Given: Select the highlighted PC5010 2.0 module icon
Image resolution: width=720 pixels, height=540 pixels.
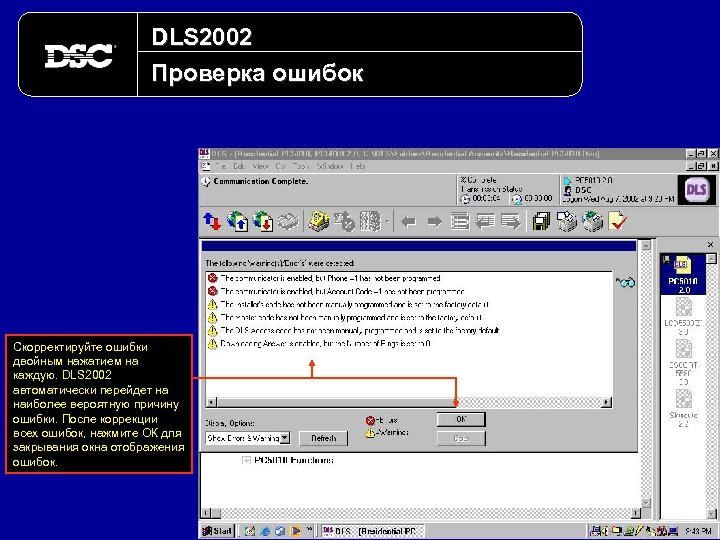Looking at the screenshot, I should (683, 275).
